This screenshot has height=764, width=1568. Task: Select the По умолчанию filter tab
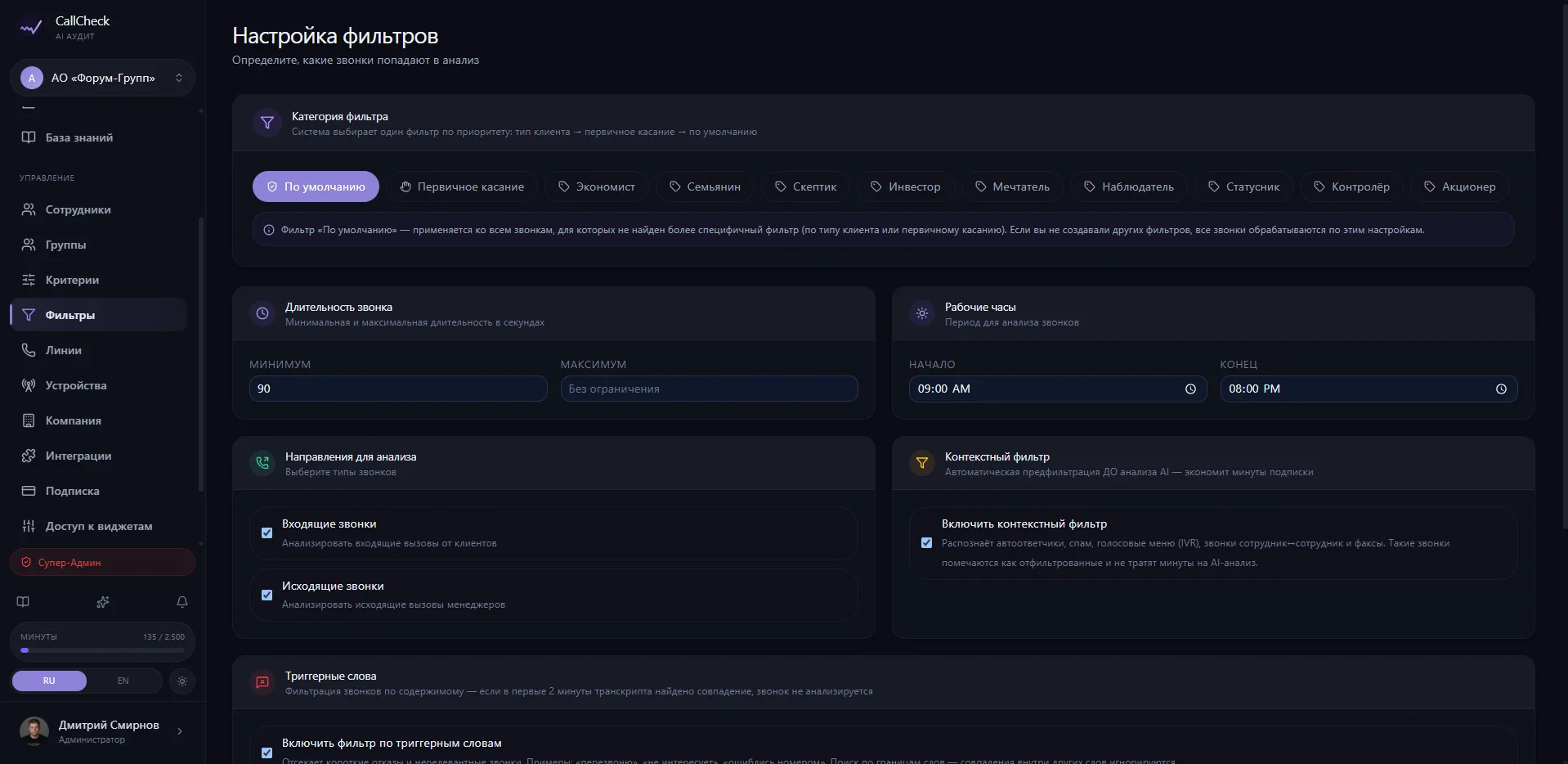pos(316,187)
